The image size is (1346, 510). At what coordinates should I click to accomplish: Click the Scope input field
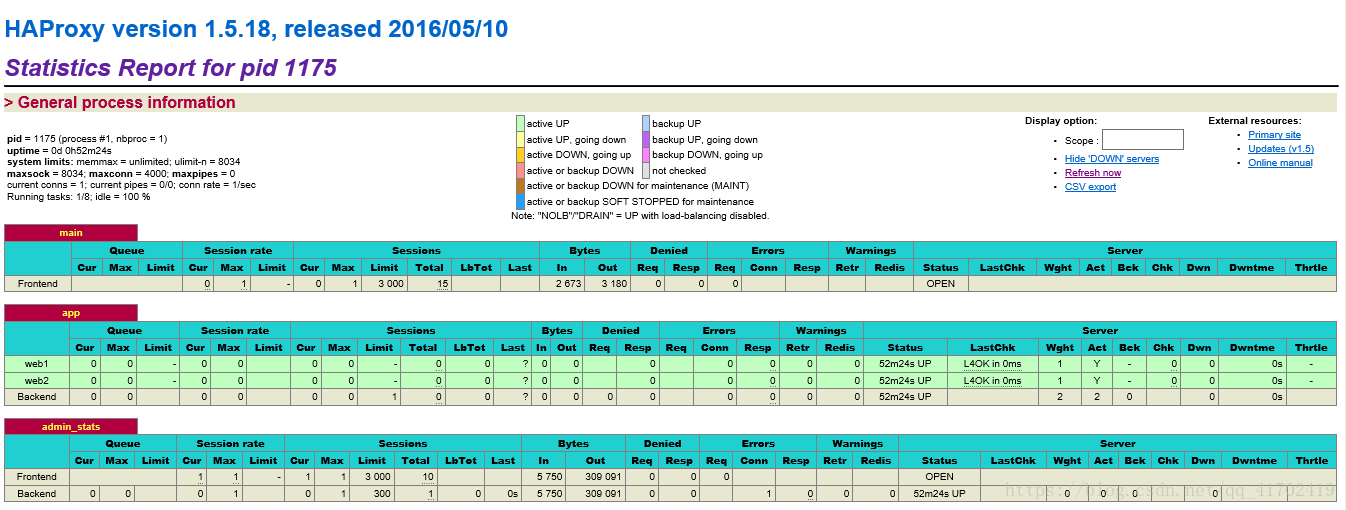coord(1142,140)
